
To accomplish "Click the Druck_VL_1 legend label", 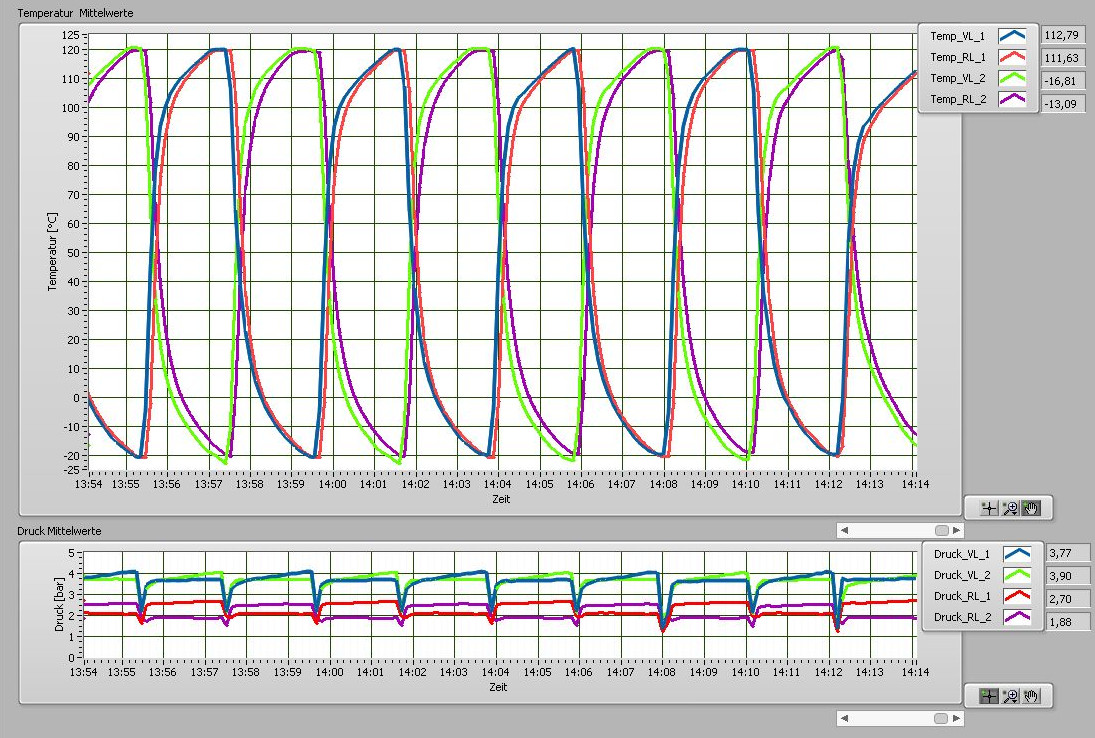I will coord(962,554).
